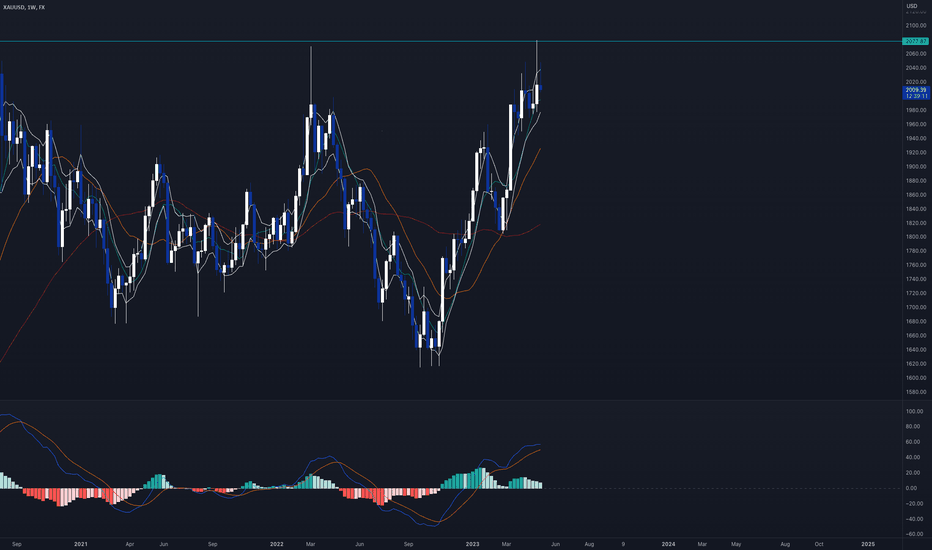Click the 2021 label on time axis
The image size is (932, 550).
(x=81, y=544)
